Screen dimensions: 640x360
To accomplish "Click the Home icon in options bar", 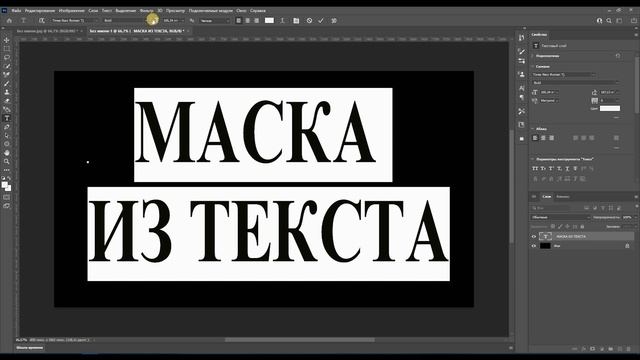I will [x=9, y=20].
